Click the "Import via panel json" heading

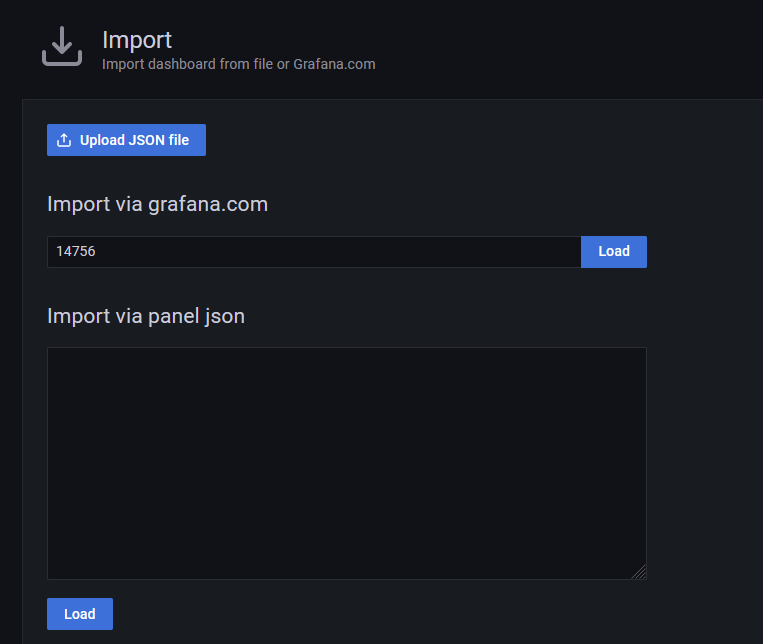[x=146, y=316]
